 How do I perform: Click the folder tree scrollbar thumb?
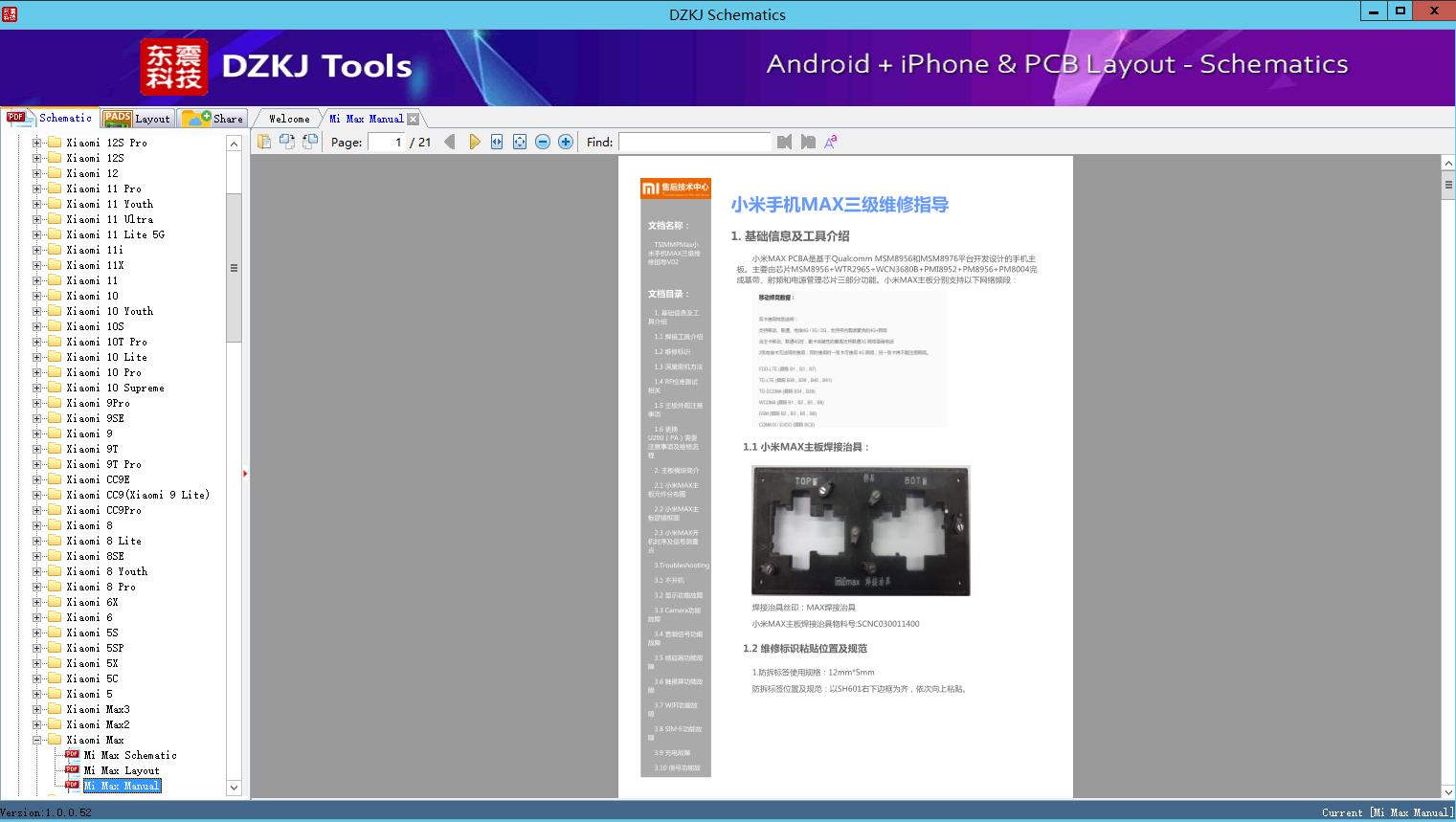(x=234, y=268)
